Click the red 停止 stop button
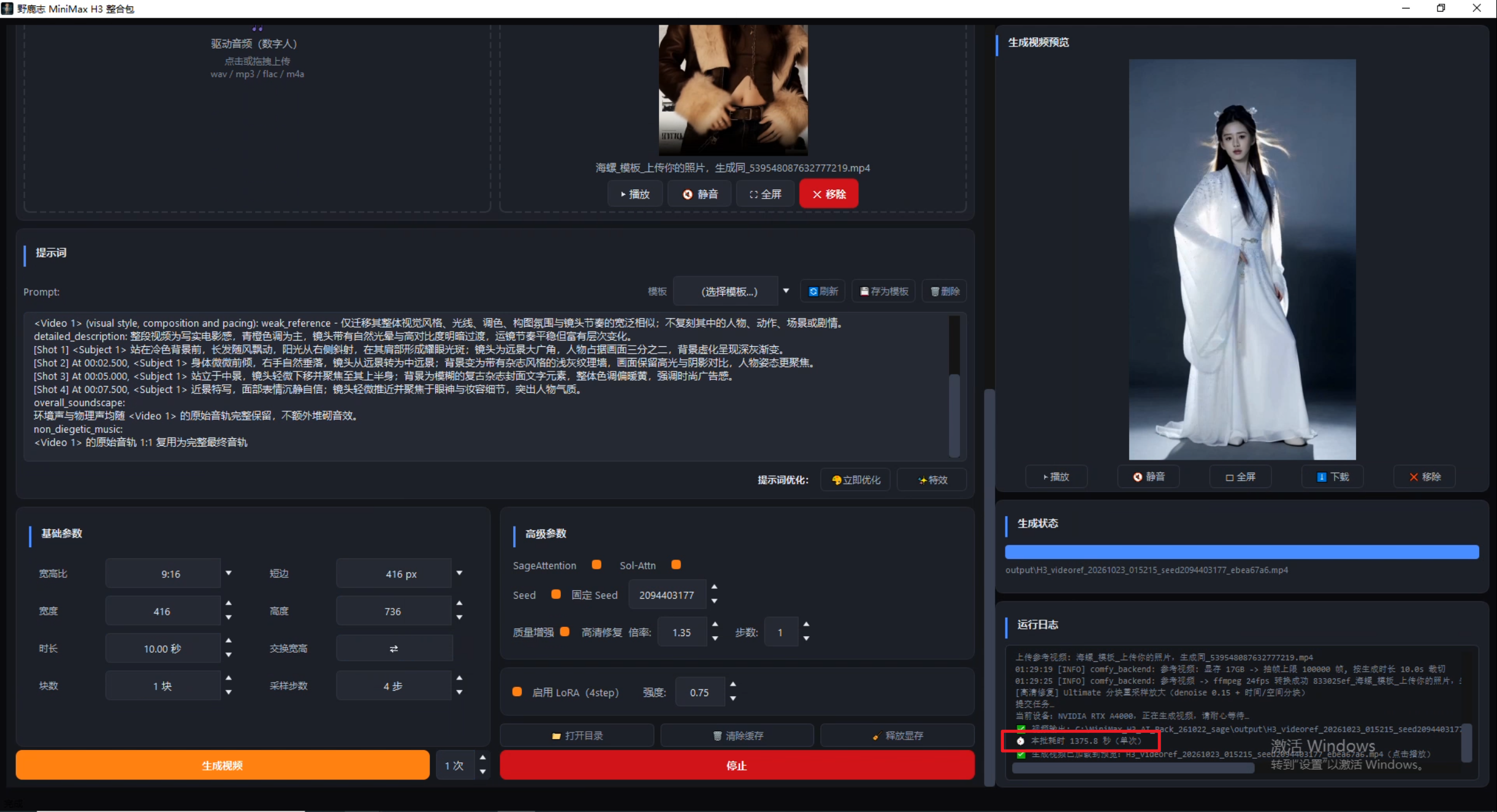The width and height of the screenshot is (1497, 812). pos(737,765)
